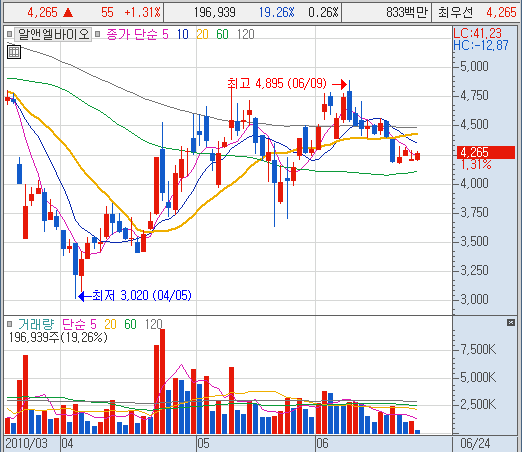Click the data table grid icon
This screenshot has width=522, height=452.
coord(14,52)
